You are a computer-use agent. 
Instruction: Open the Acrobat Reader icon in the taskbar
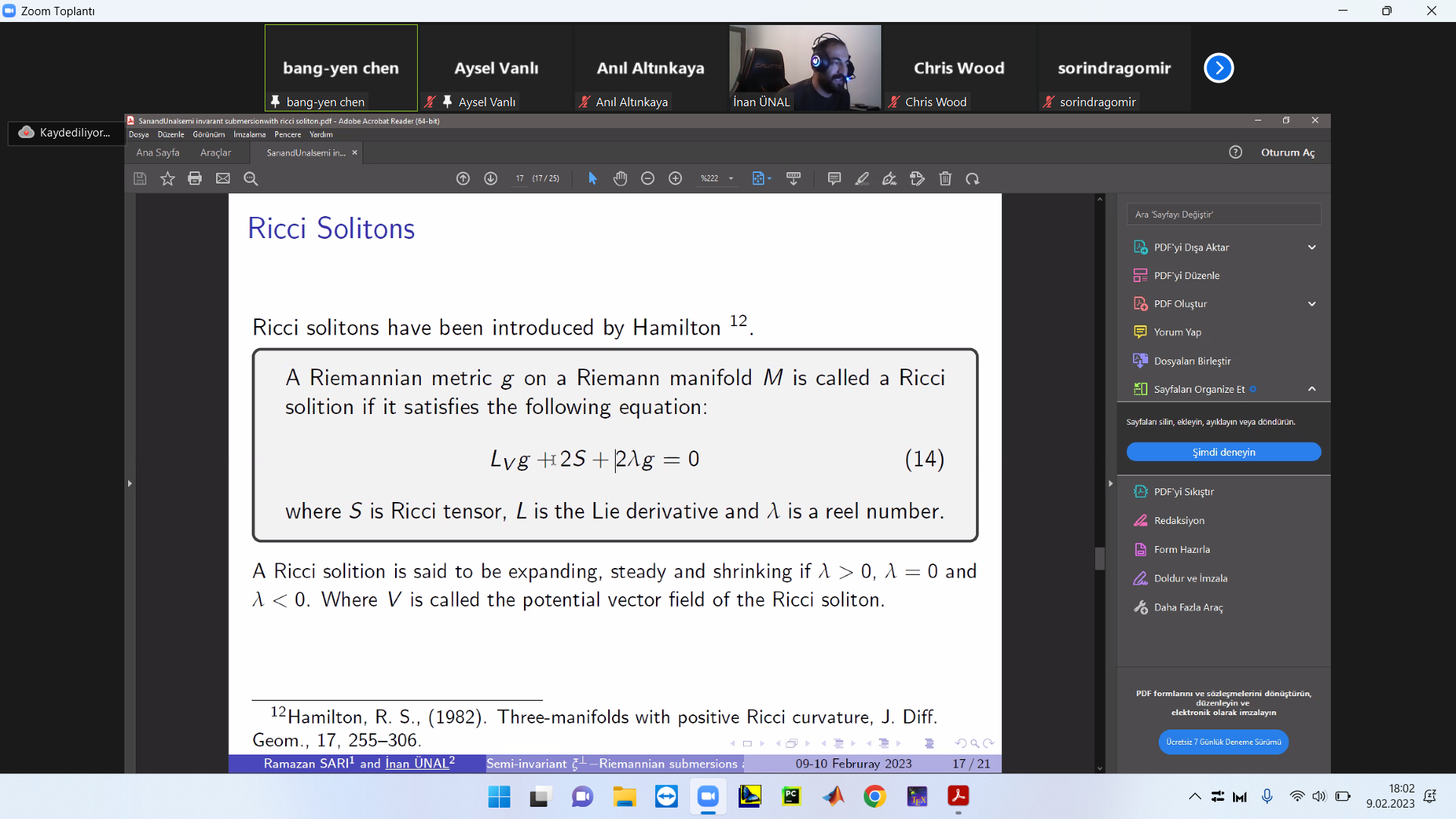(x=958, y=796)
